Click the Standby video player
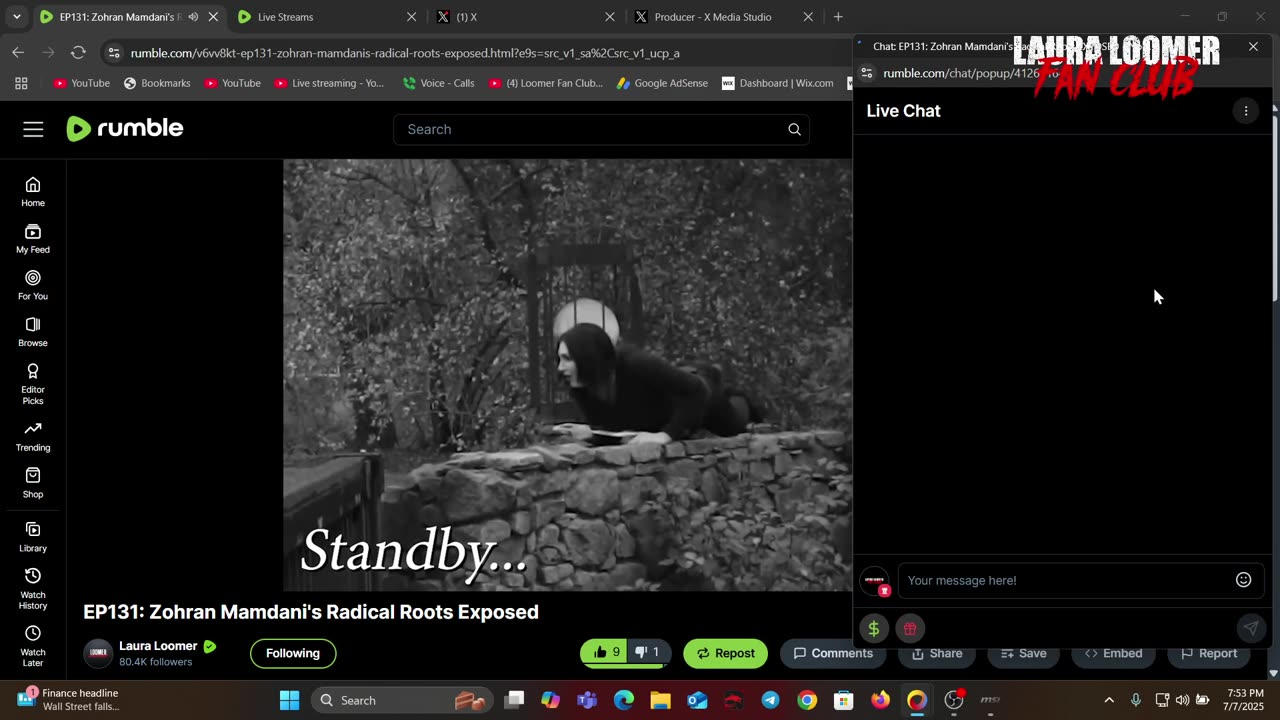 tap(567, 375)
